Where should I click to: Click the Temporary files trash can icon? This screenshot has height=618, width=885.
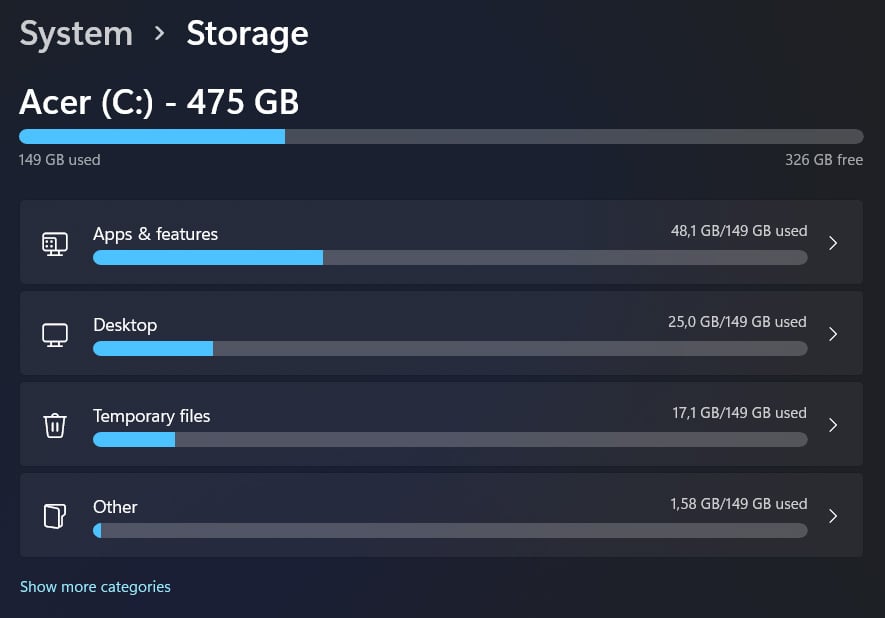pos(55,425)
